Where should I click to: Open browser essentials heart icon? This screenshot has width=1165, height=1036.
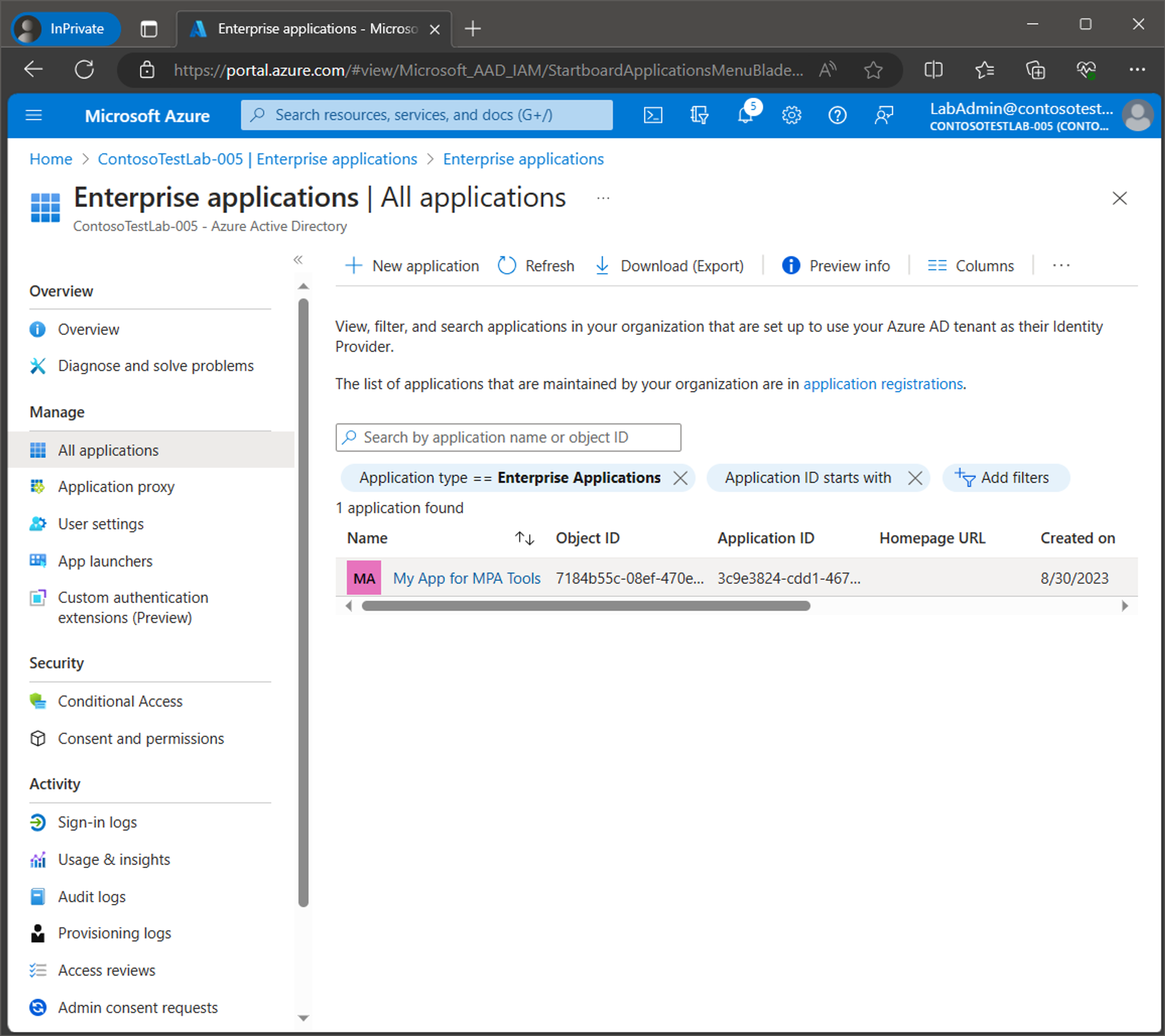1086,70
